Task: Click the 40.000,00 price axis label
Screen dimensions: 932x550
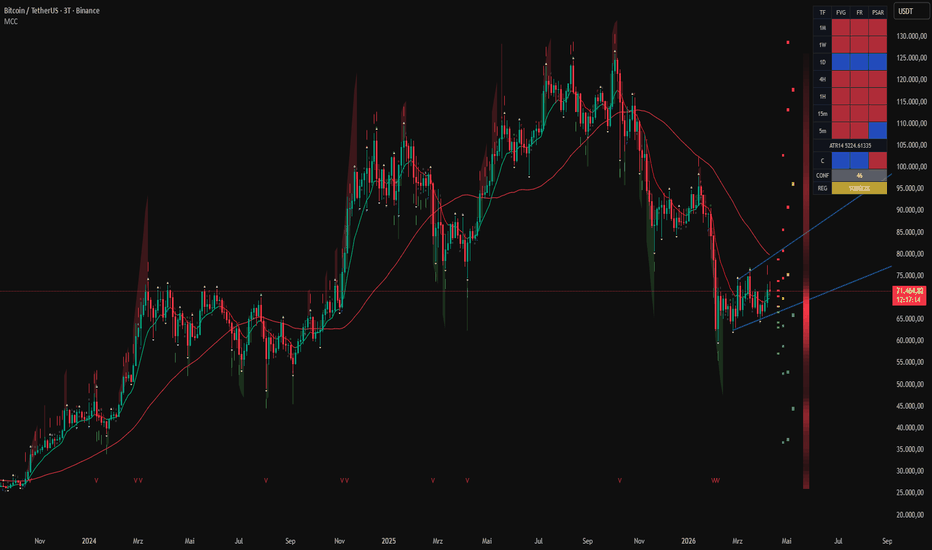Action: 910,428
